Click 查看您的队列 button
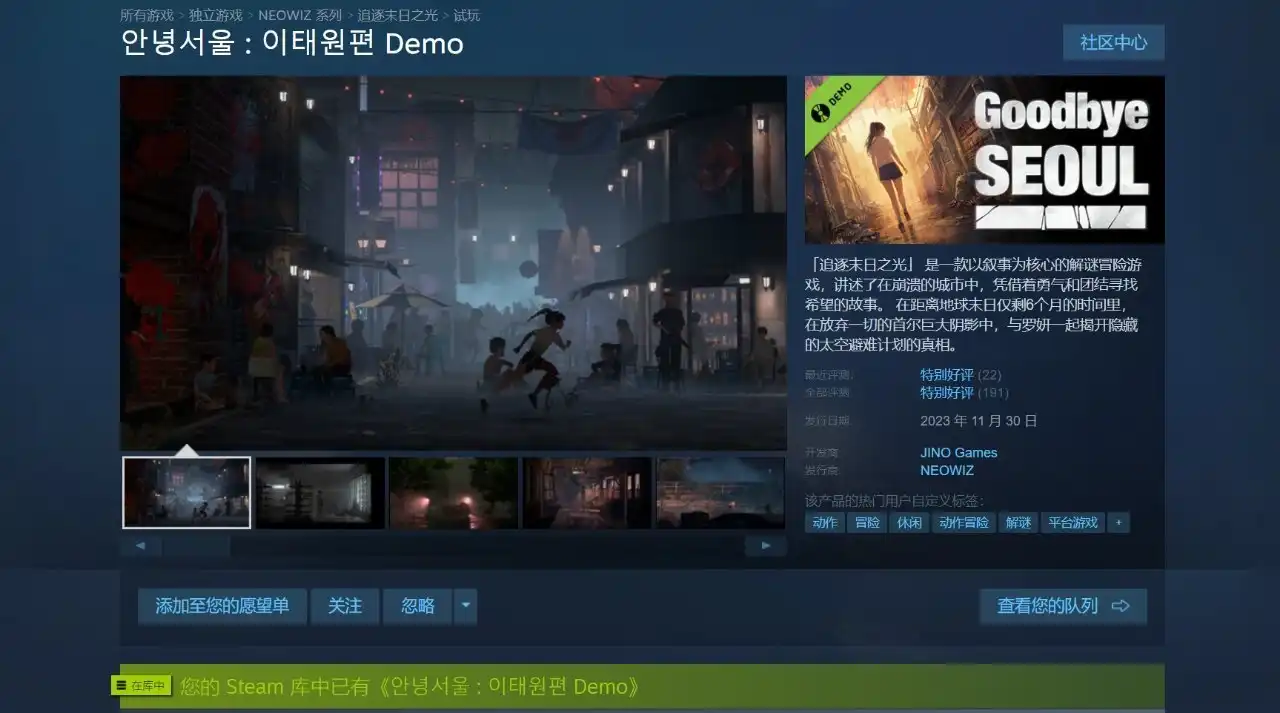Viewport: 1280px width, 713px height. (x=1063, y=606)
